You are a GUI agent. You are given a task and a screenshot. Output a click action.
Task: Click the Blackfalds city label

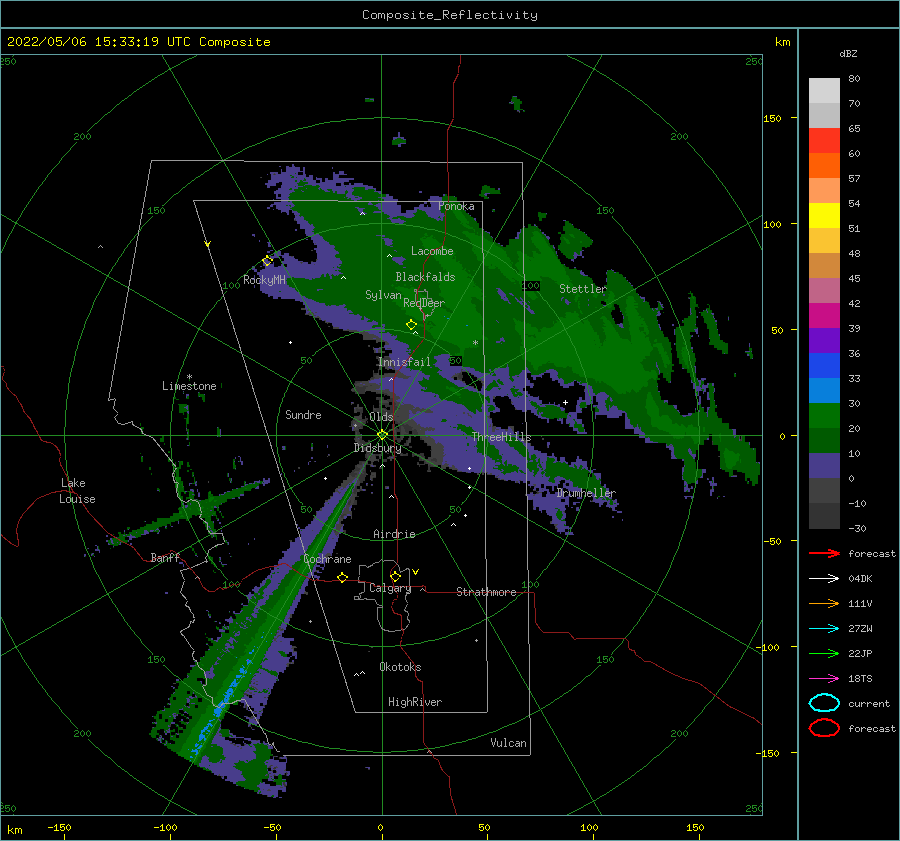425,277
